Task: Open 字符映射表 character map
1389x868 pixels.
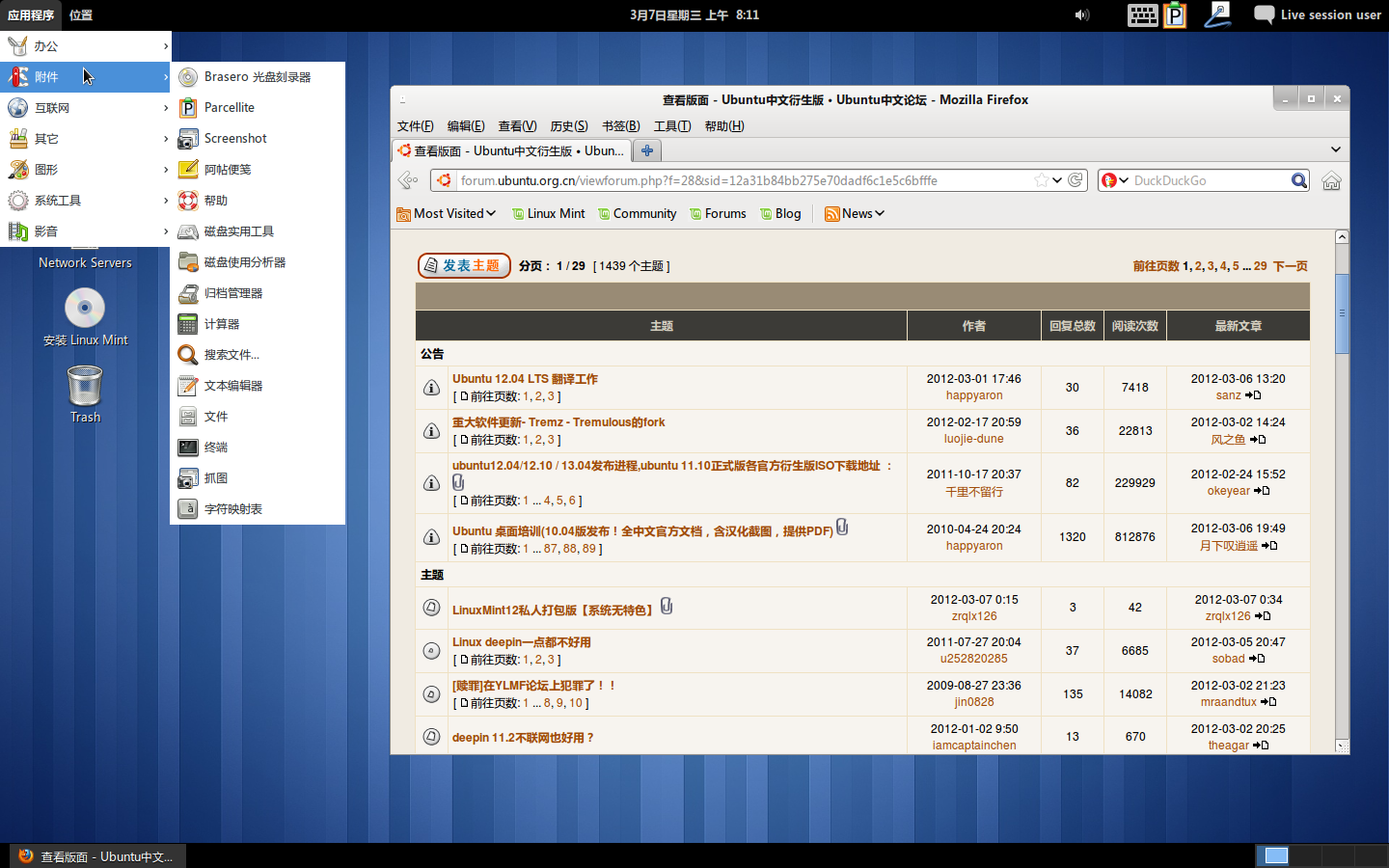Action: click(x=258, y=509)
